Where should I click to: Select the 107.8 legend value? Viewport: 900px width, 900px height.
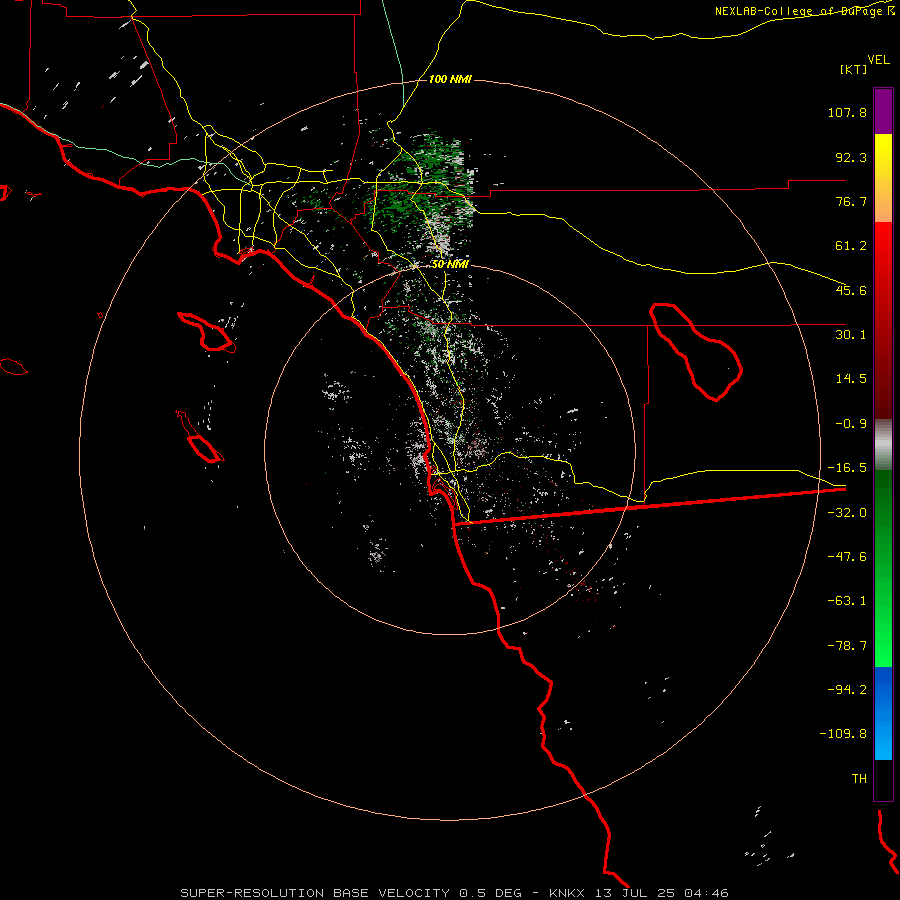847,112
